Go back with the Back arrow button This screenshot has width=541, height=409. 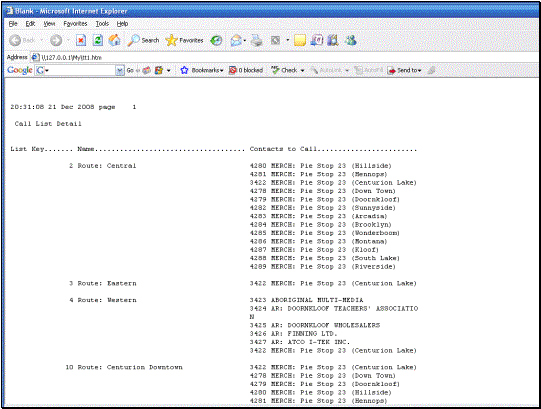22,40
